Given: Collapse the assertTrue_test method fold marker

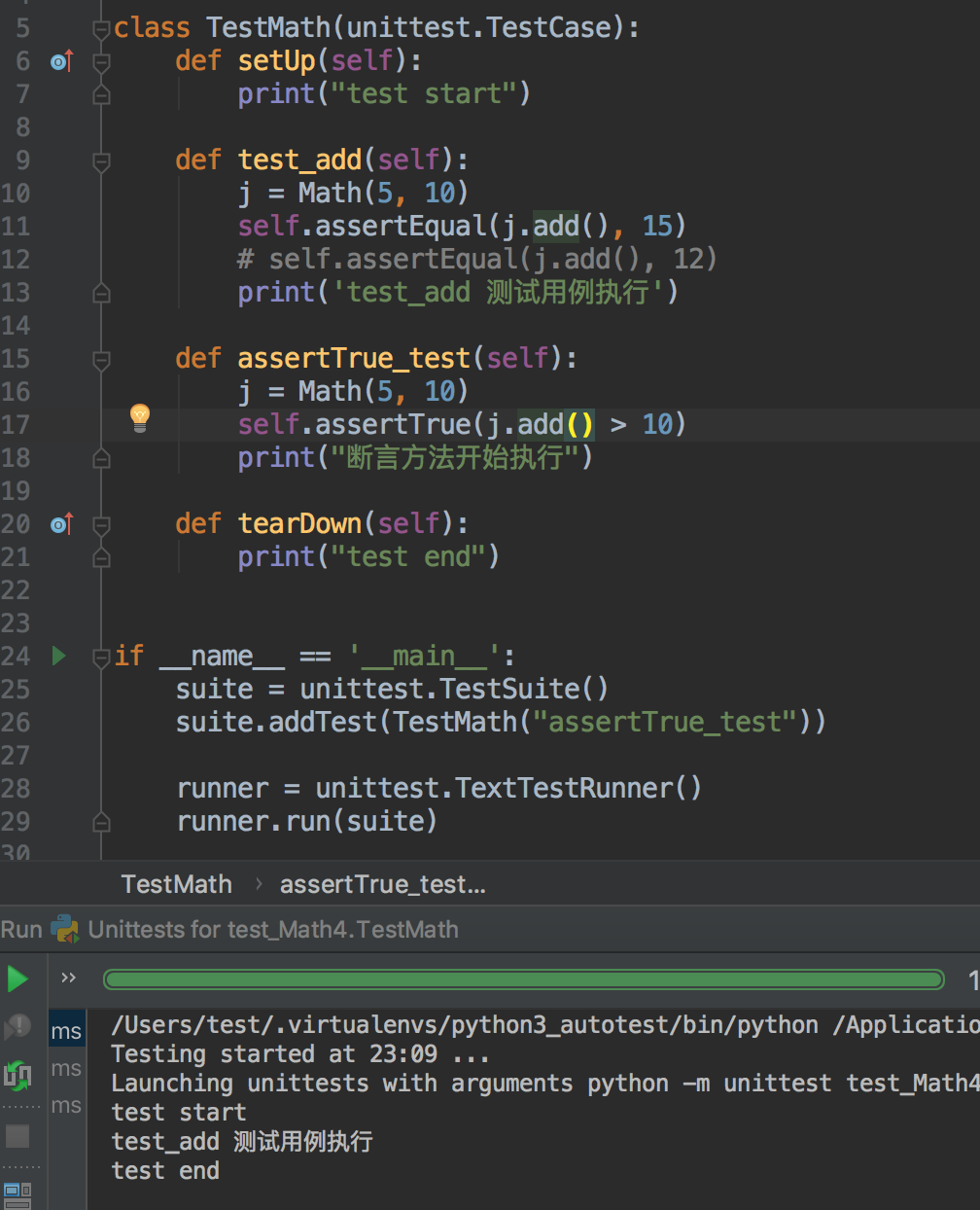Looking at the screenshot, I should [x=101, y=360].
